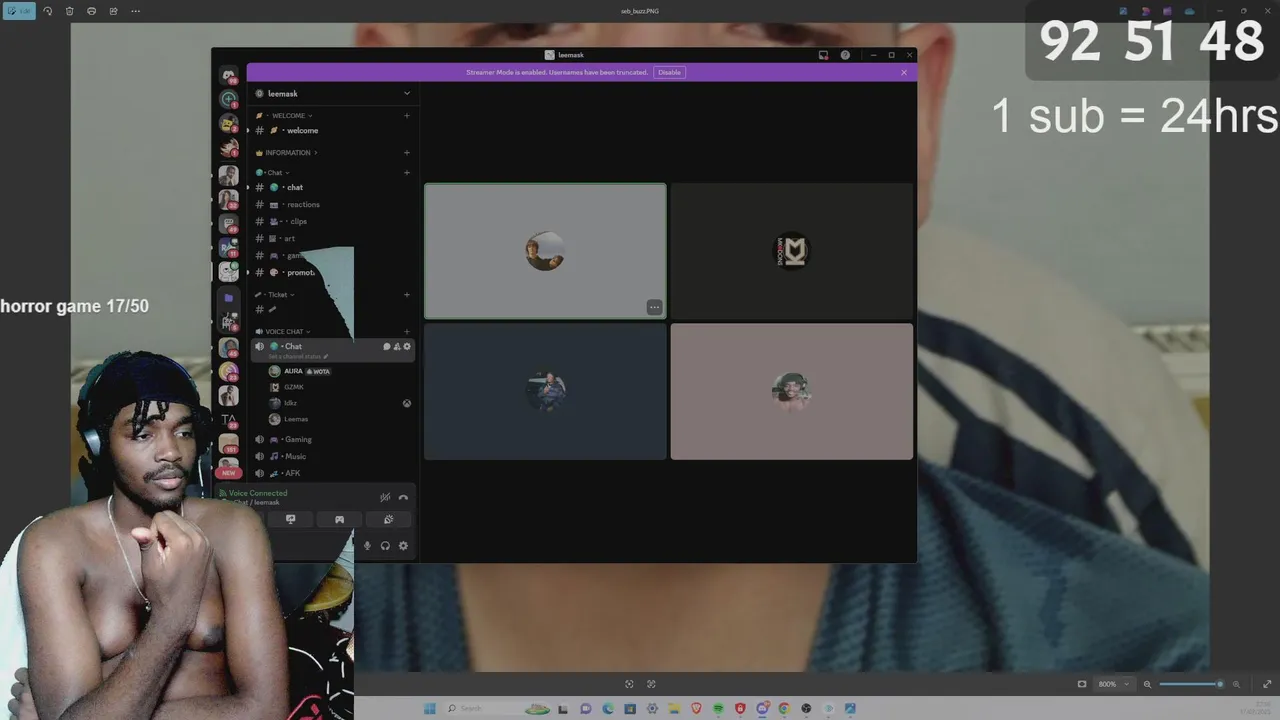Image resolution: width=1280 pixels, height=720 pixels.
Task: Open the three-dots more menu in Photos
Action: 135,11
